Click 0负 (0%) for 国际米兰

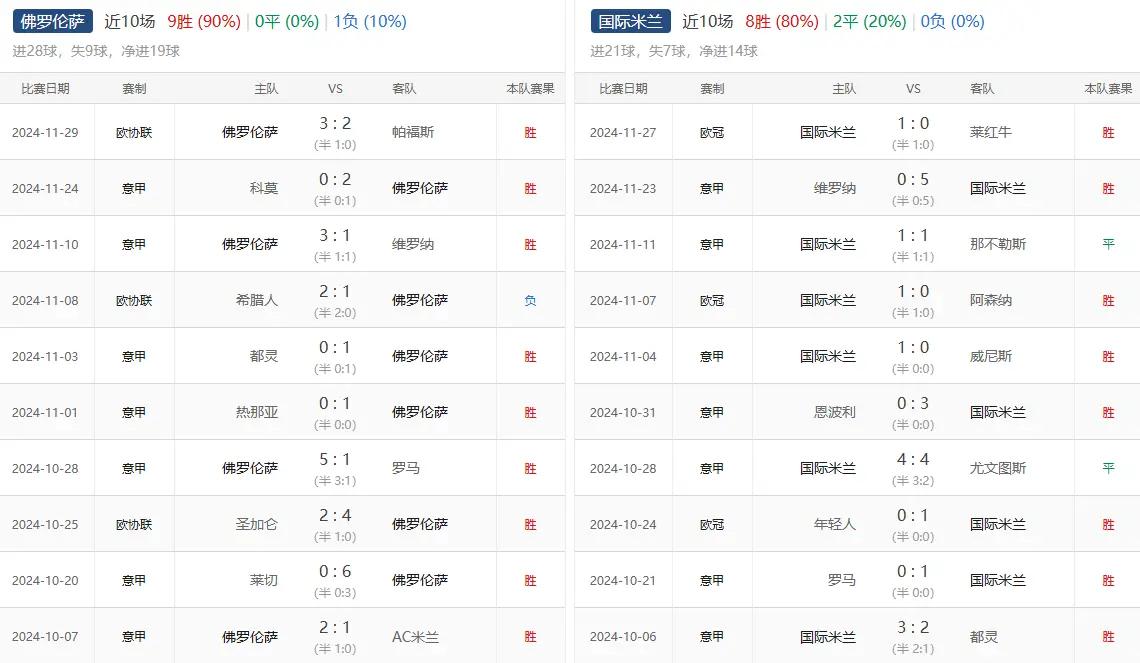coord(952,22)
